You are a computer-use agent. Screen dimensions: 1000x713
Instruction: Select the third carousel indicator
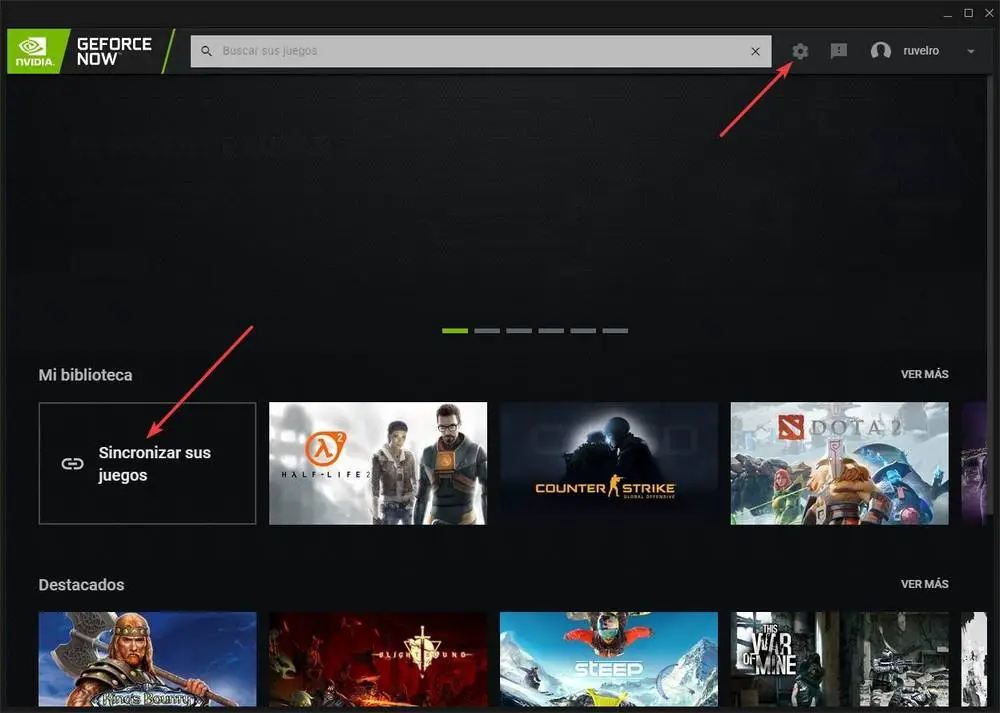point(519,330)
